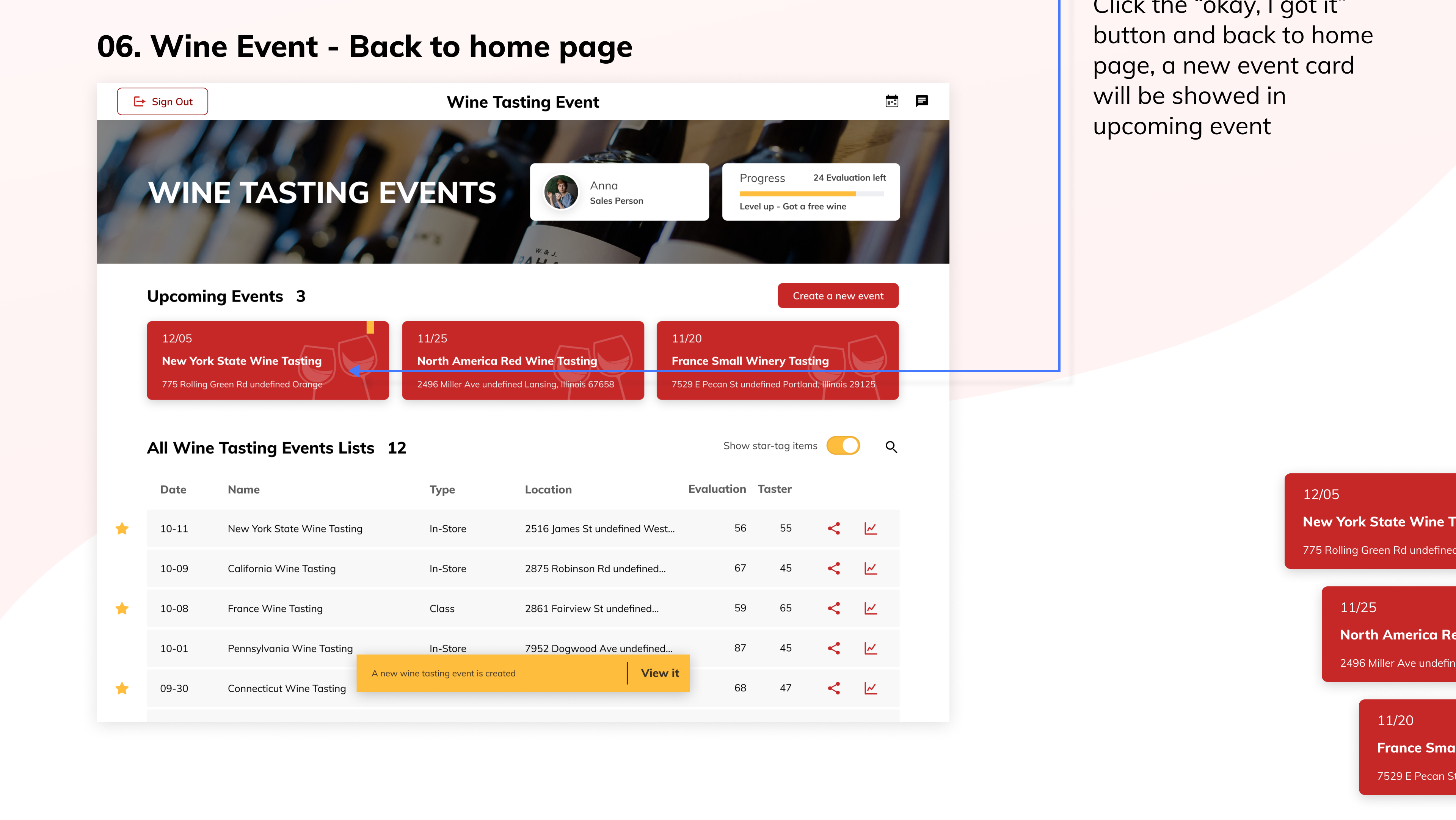Open chart for California Wine Tasting row
The height and width of the screenshot is (820, 1456).
[870, 568]
